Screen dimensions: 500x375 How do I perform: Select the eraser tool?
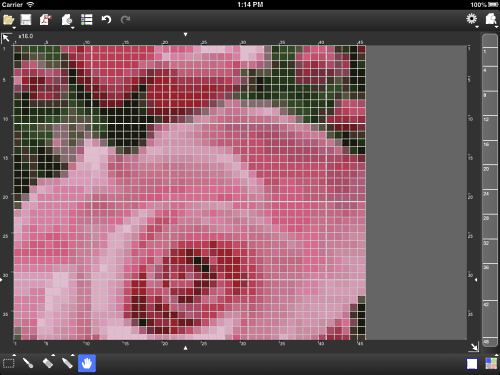(x=48, y=363)
